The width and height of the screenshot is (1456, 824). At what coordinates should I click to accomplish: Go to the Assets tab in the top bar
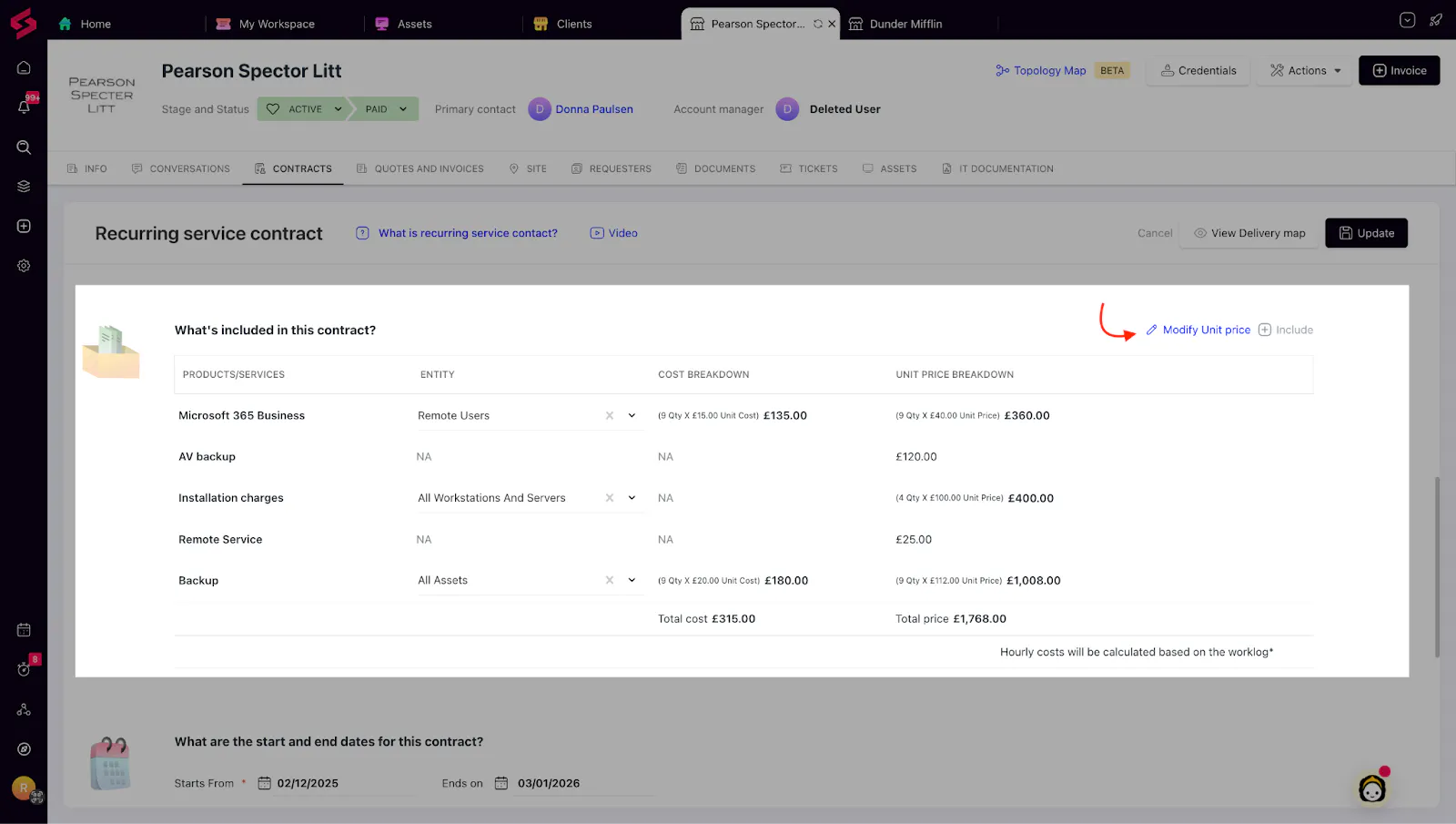pyautogui.click(x=403, y=24)
